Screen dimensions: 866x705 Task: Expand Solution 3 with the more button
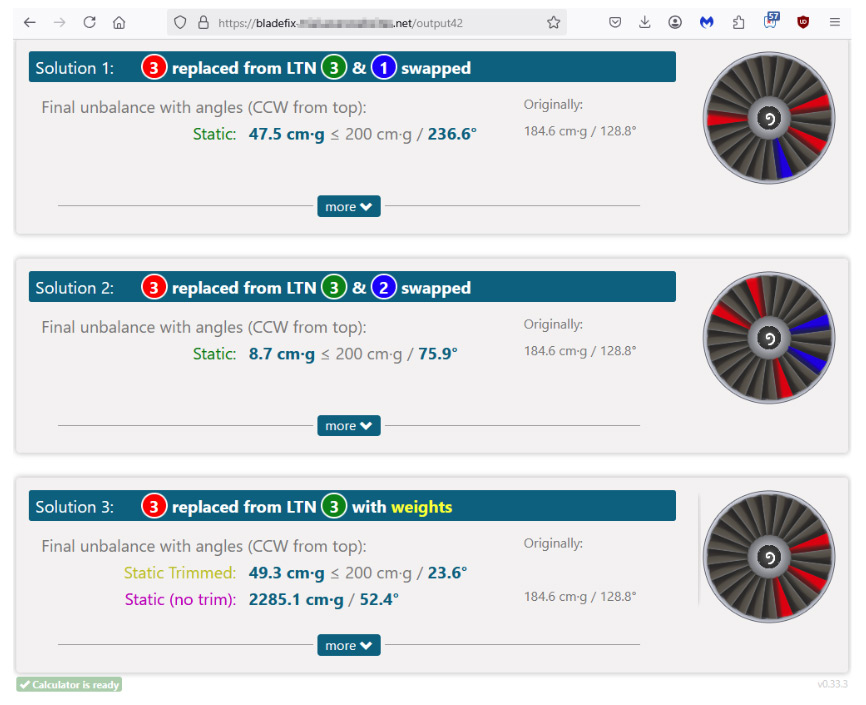[x=349, y=645]
